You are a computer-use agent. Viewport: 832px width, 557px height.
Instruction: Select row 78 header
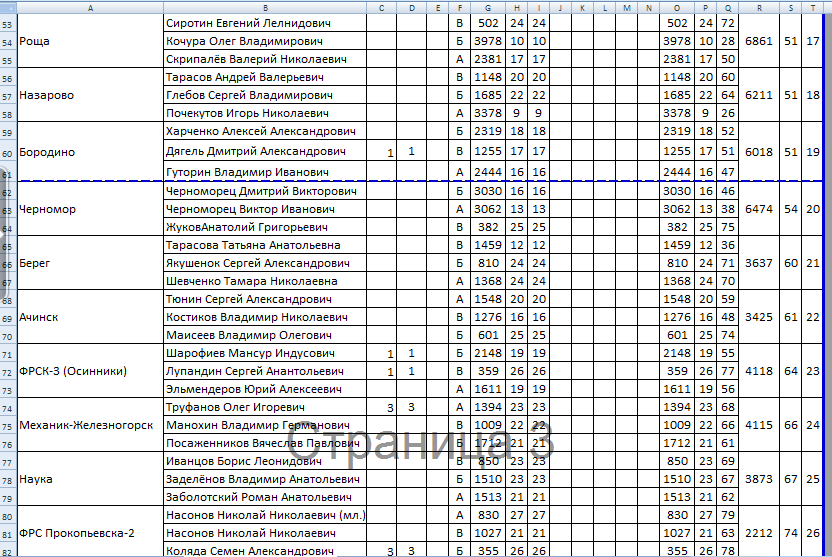click(x=8, y=480)
